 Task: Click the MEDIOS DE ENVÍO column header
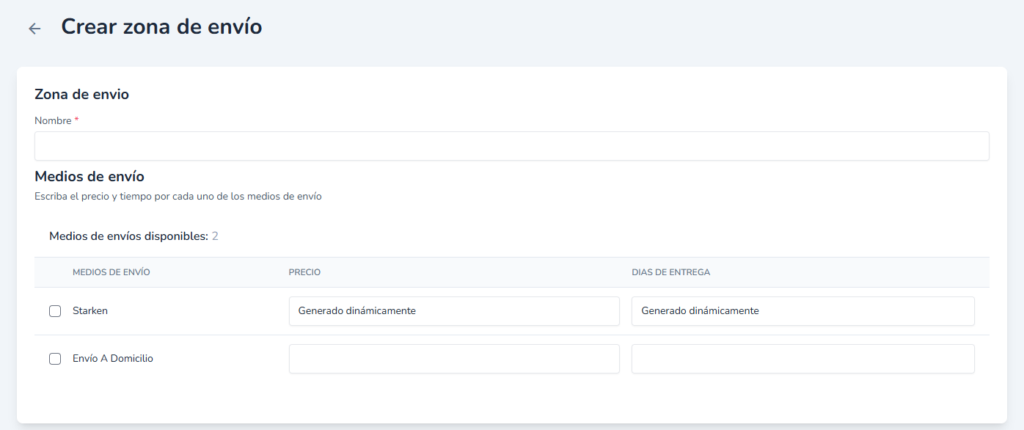[x=111, y=272]
